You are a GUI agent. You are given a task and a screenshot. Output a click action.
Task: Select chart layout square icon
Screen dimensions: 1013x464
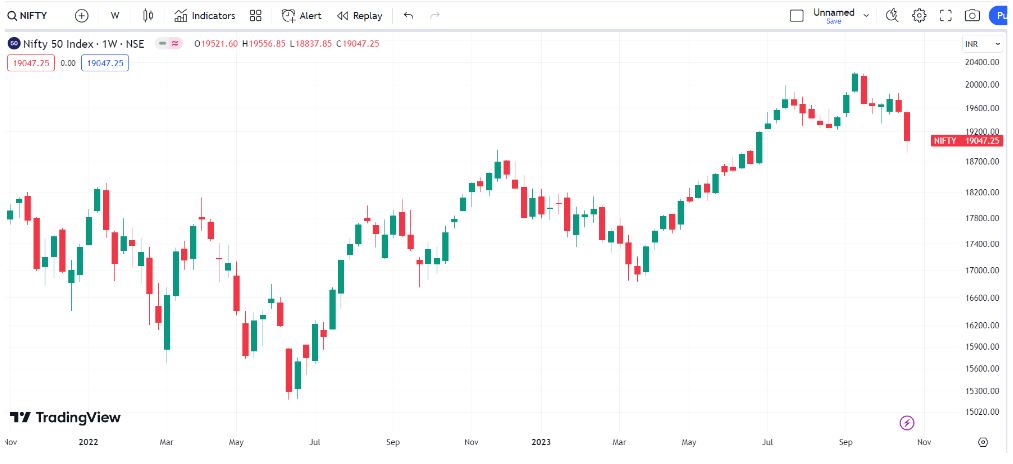(x=797, y=16)
